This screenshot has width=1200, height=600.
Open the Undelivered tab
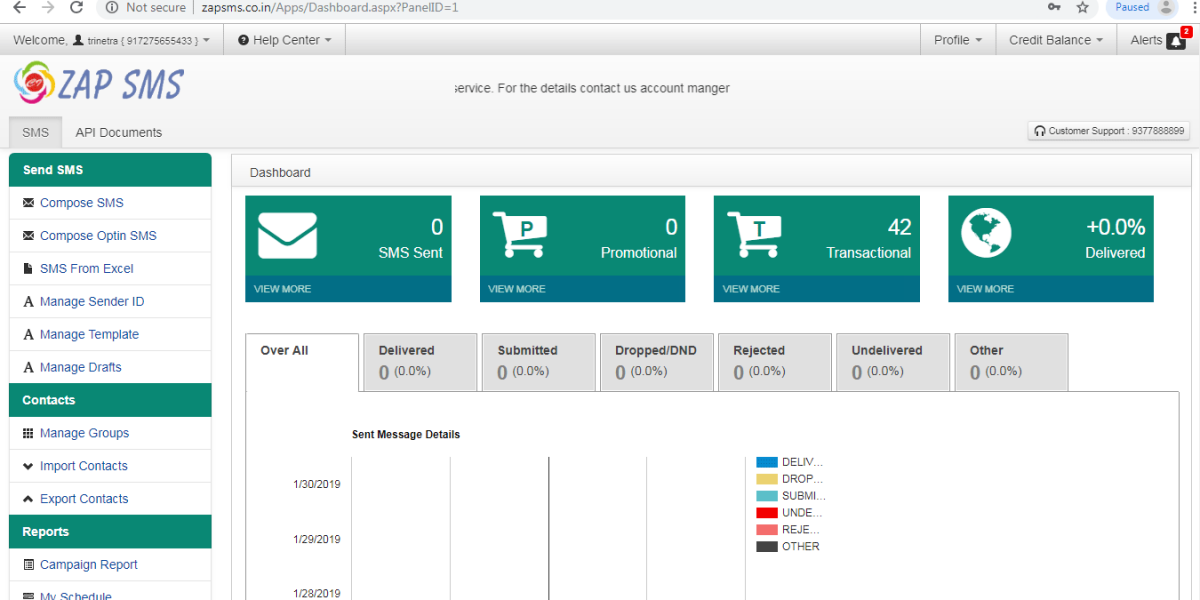coord(892,362)
